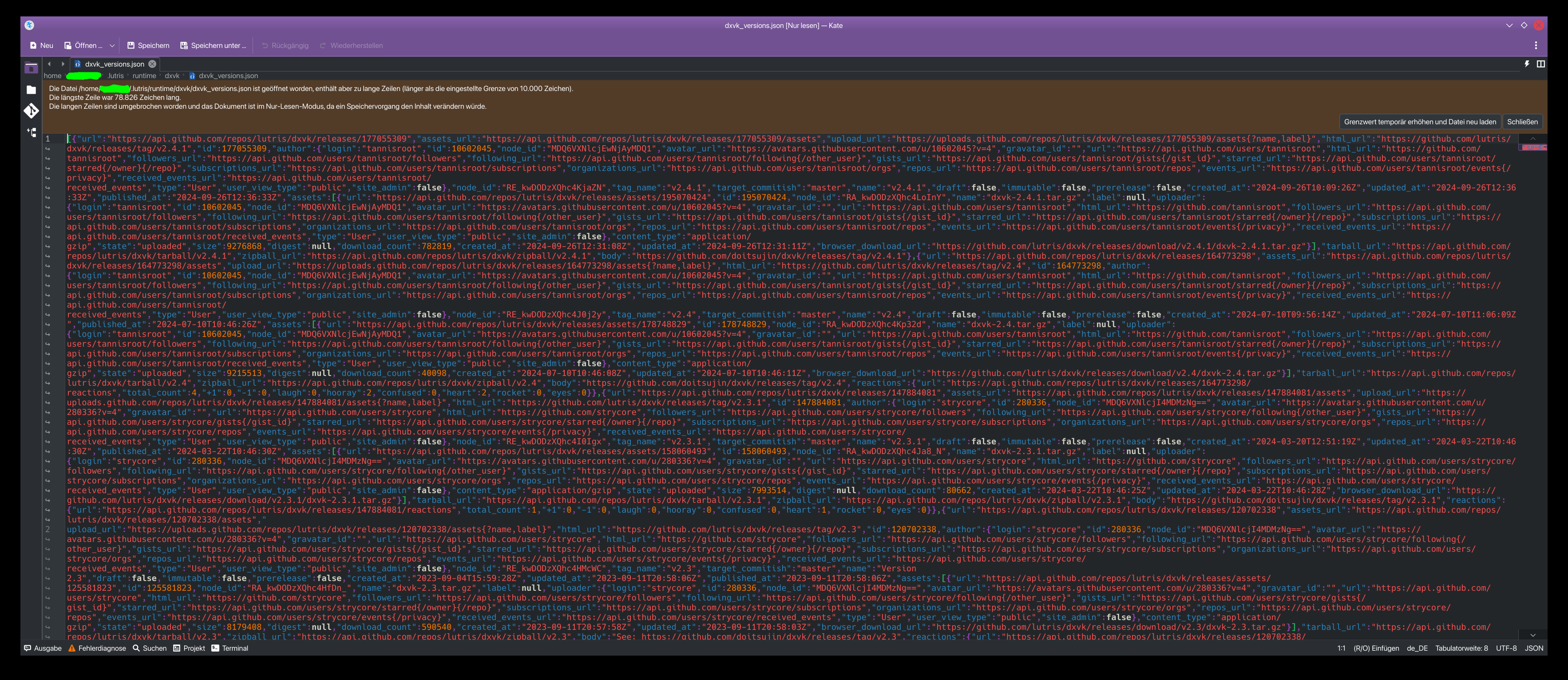Image resolution: width=1568 pixels, height=680 pixels.
Task: Click the split view icon
Action: tap(1540, 64)
